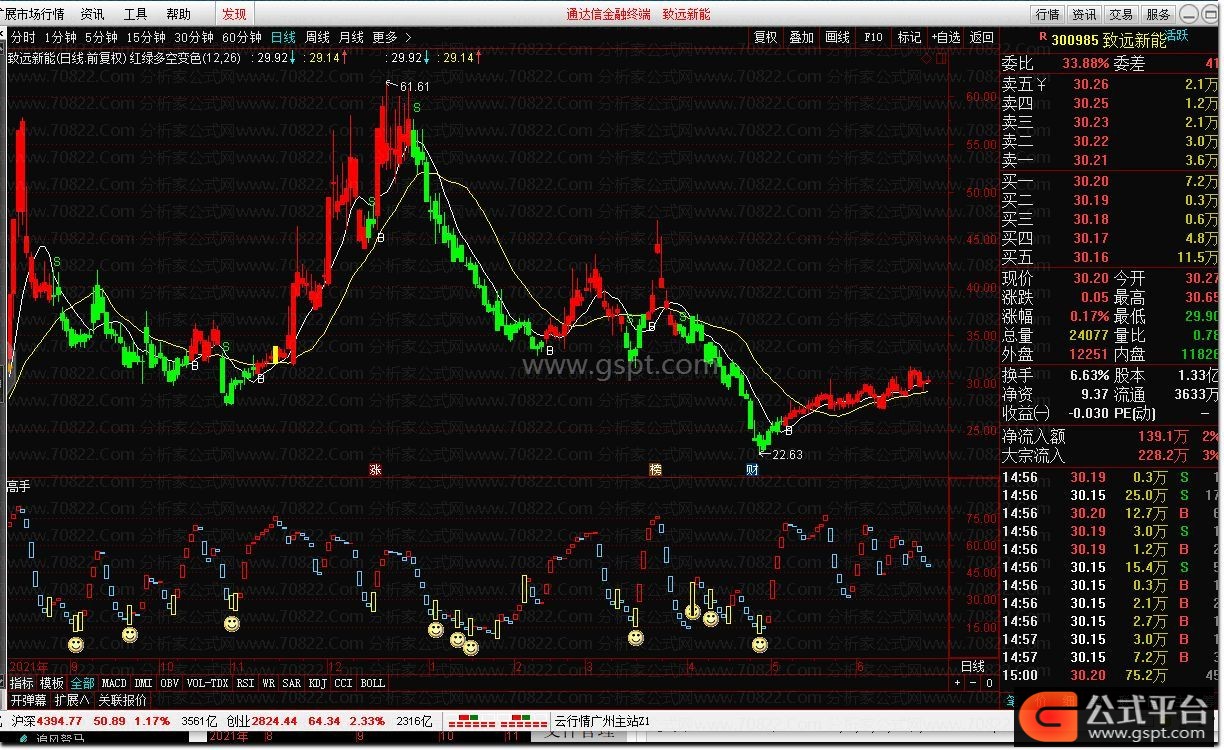
Task: Click the ¥ icon beside 卖五
Action: (x=1041, y=85)
